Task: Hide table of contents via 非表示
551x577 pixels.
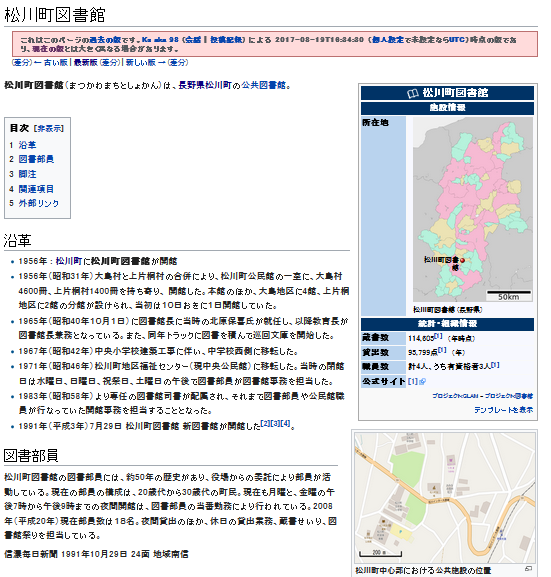Action: [x=49, y=128]
